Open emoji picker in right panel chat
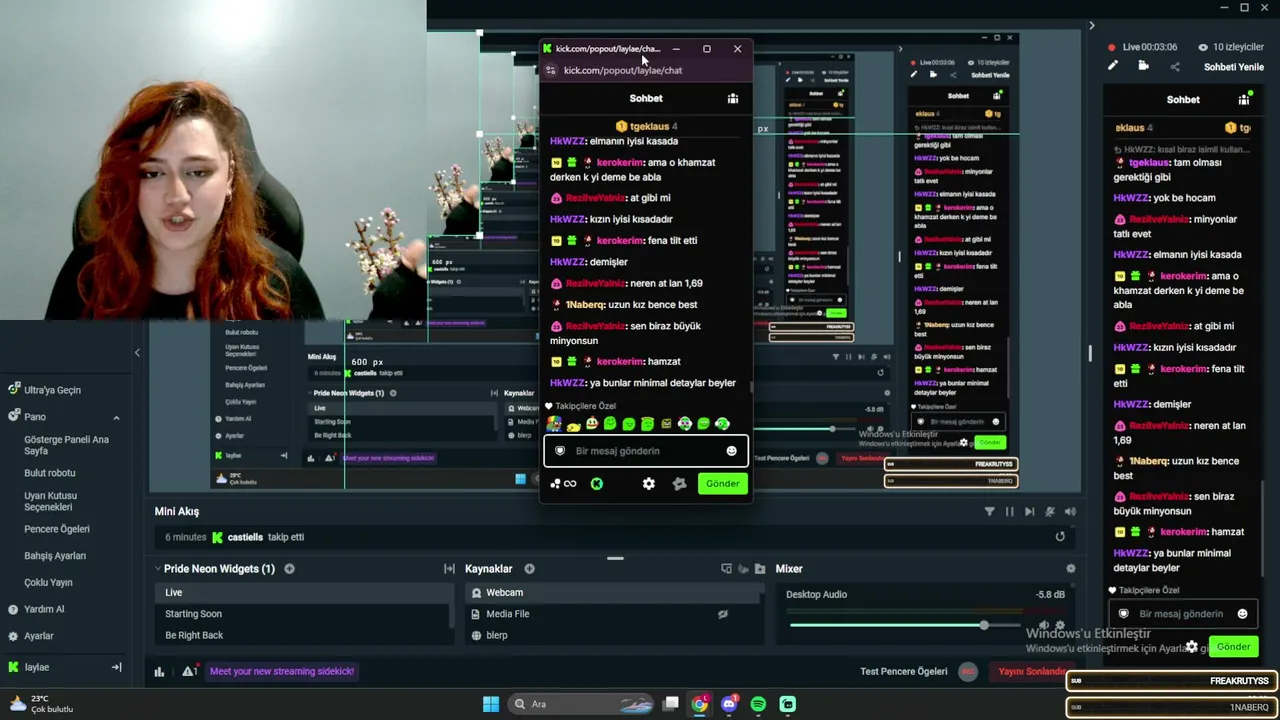The image size is (1280, 720). click(1242, 614)
